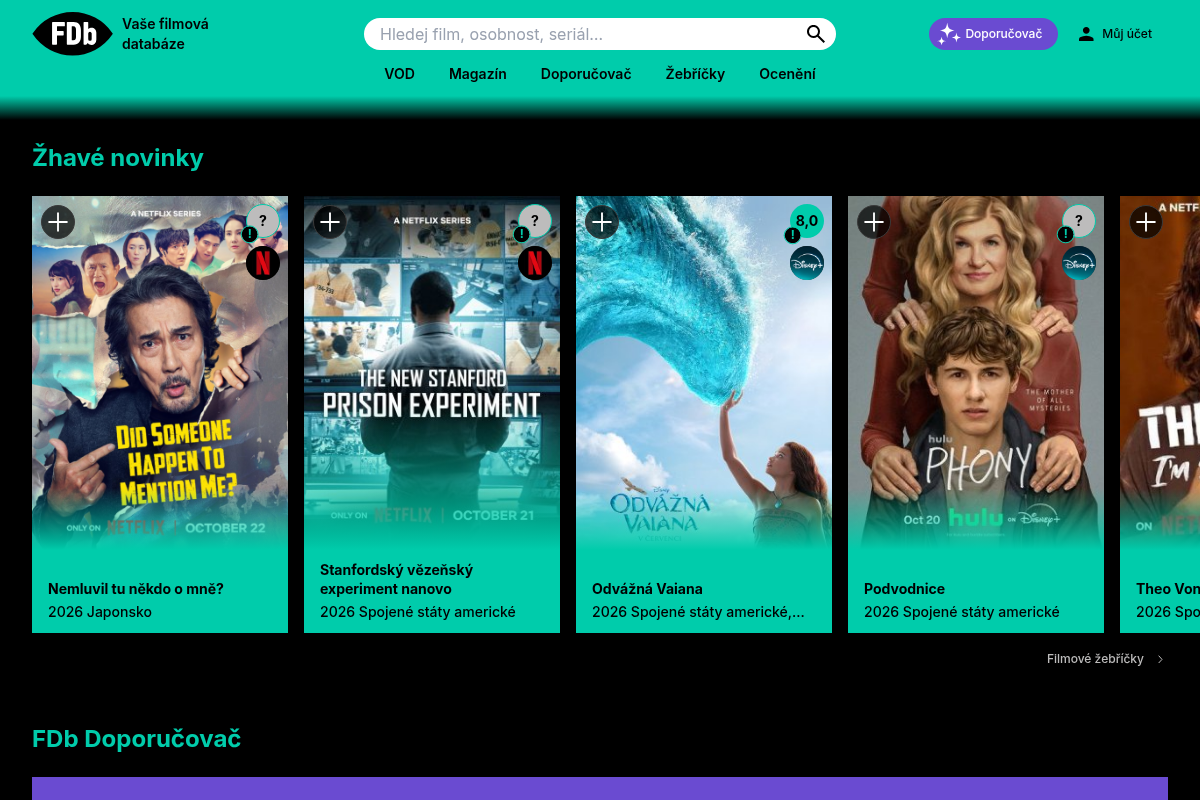Image resolution: width=1200 pixels, height=800 pixels.
Task: Click the chevron next to Filmové žebříčky
Action: tap(1160, 659)
